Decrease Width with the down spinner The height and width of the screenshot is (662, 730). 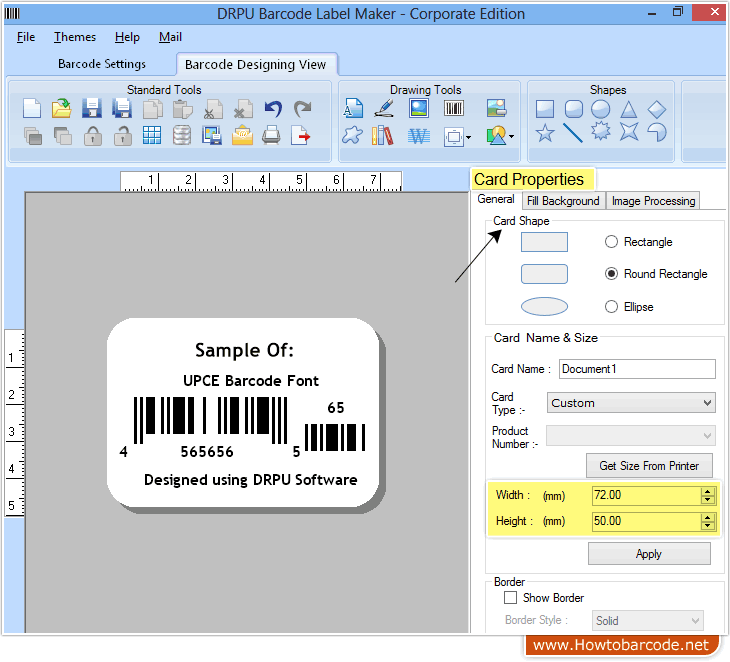708,500
